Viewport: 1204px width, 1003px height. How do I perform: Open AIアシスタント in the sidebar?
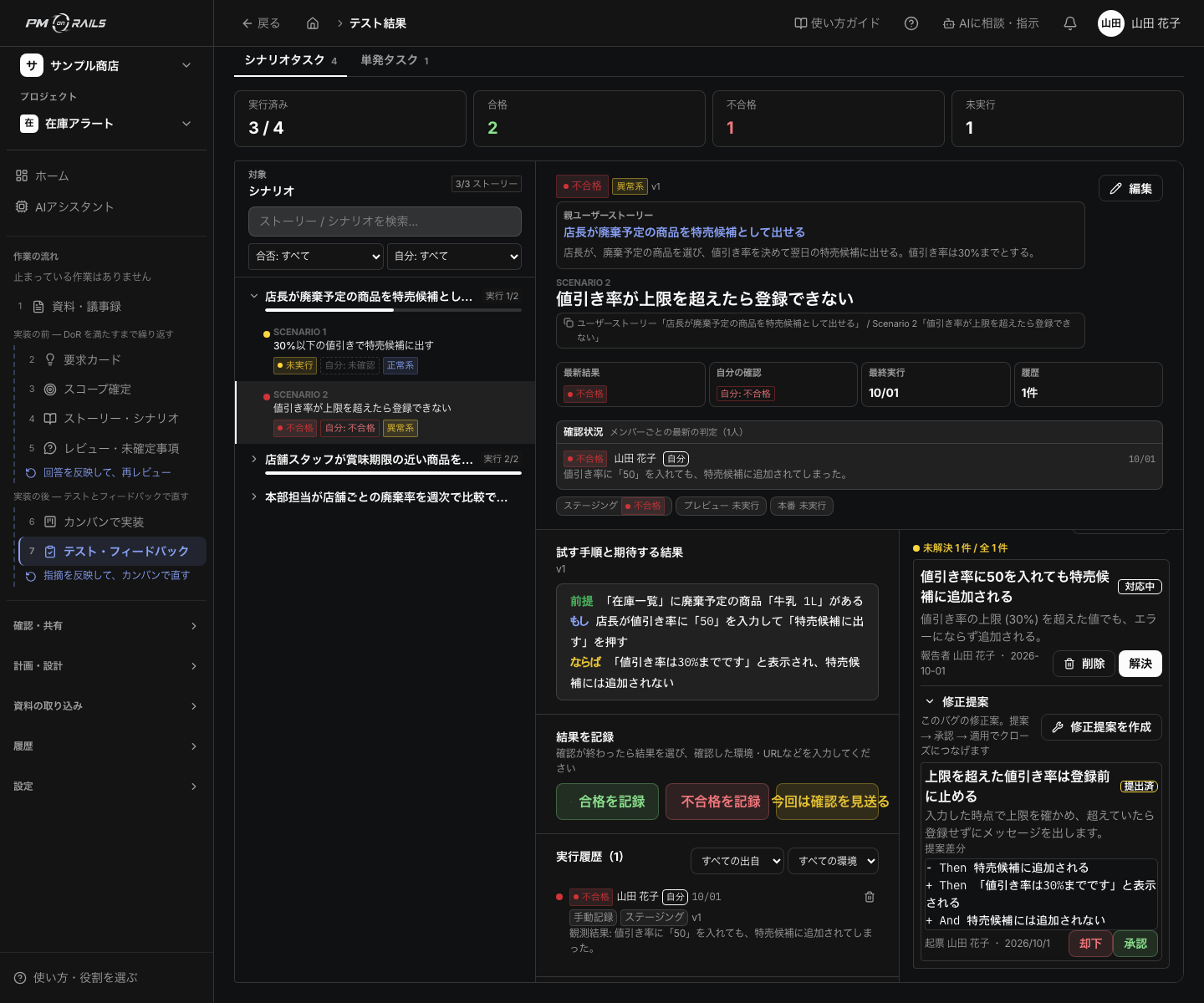106,206
